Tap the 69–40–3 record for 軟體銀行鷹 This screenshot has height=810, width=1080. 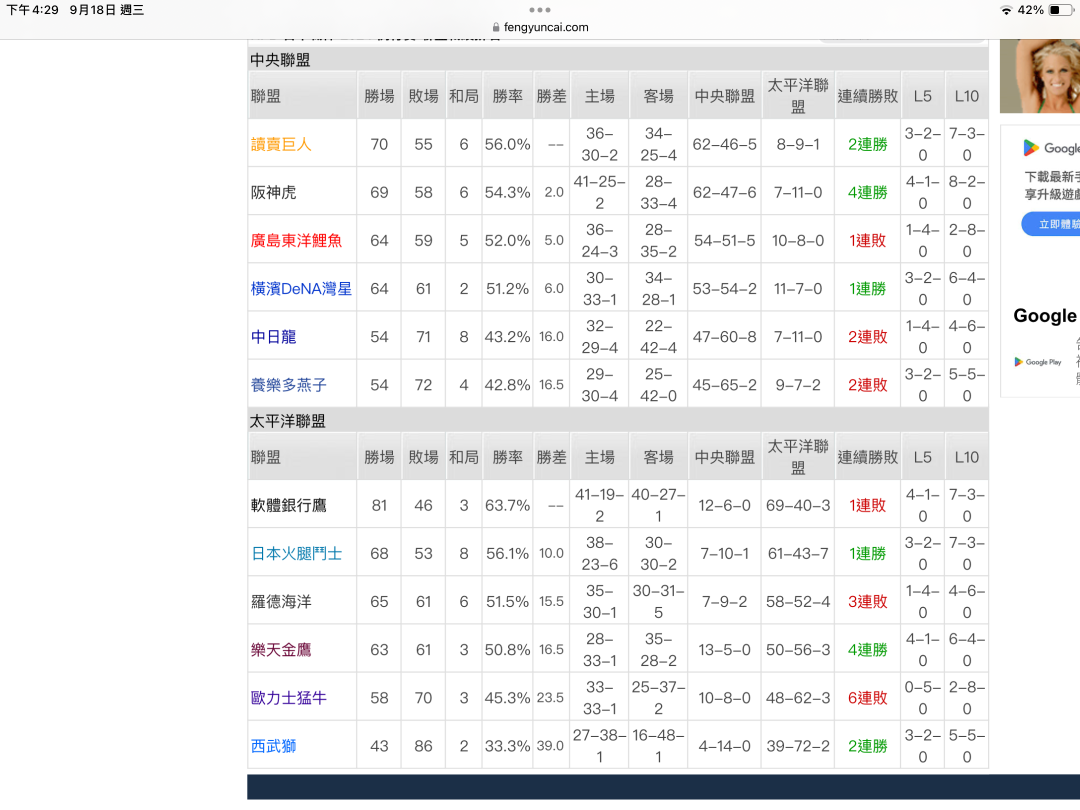[x=798, y=505]
